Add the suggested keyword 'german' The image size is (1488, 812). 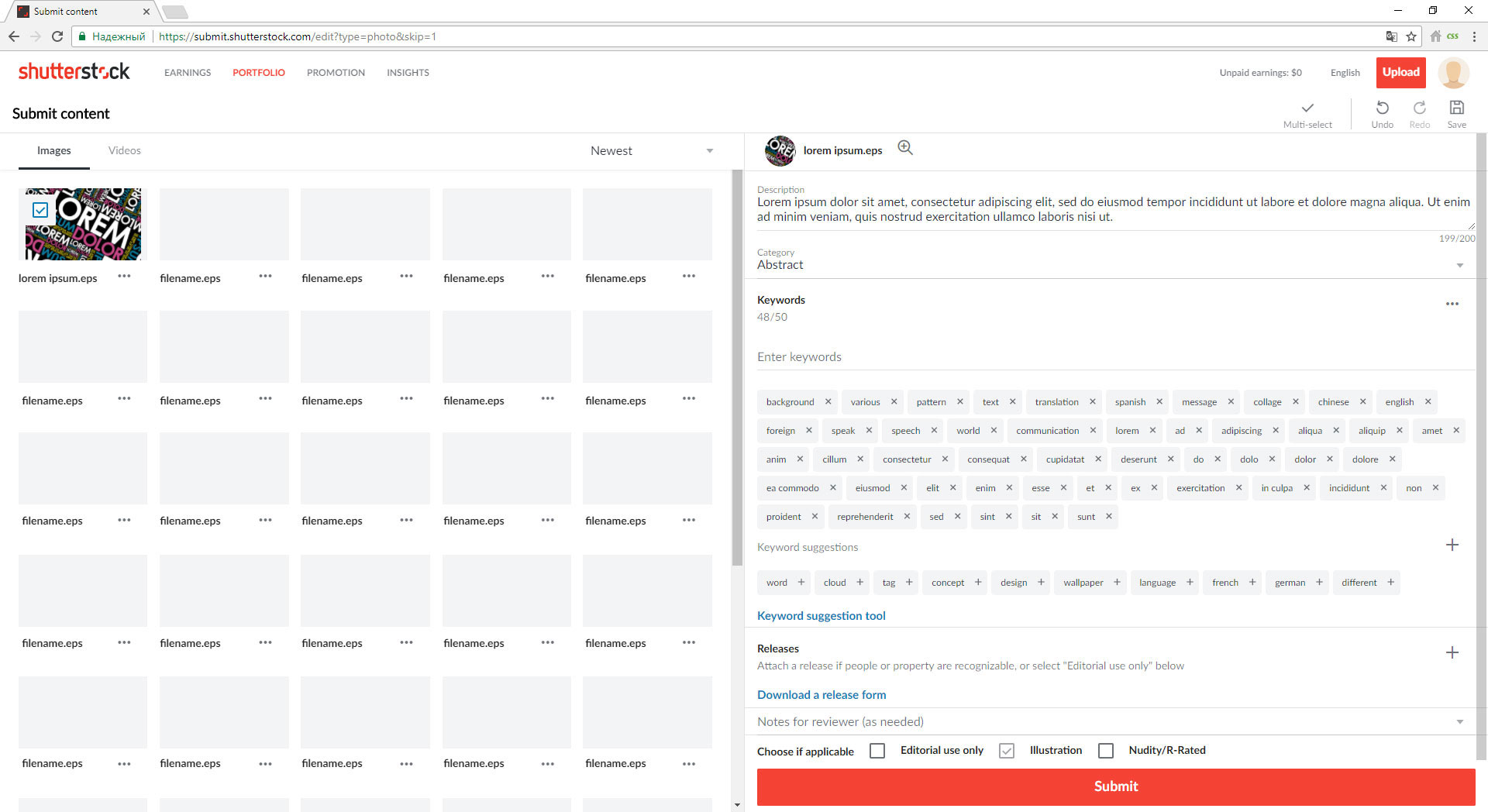click(1319, 582)
